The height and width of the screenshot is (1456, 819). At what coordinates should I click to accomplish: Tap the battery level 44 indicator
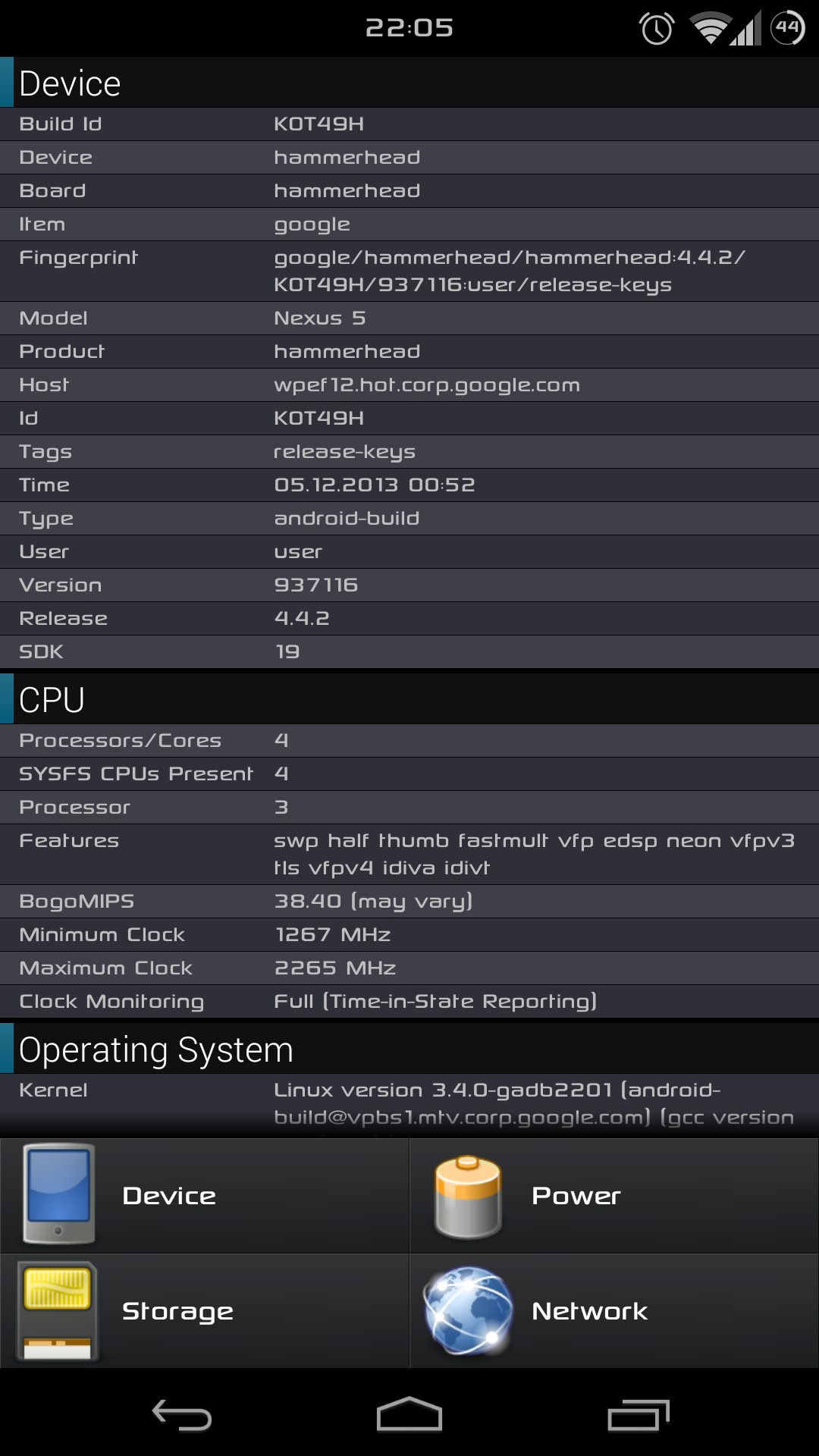[788, 28]
